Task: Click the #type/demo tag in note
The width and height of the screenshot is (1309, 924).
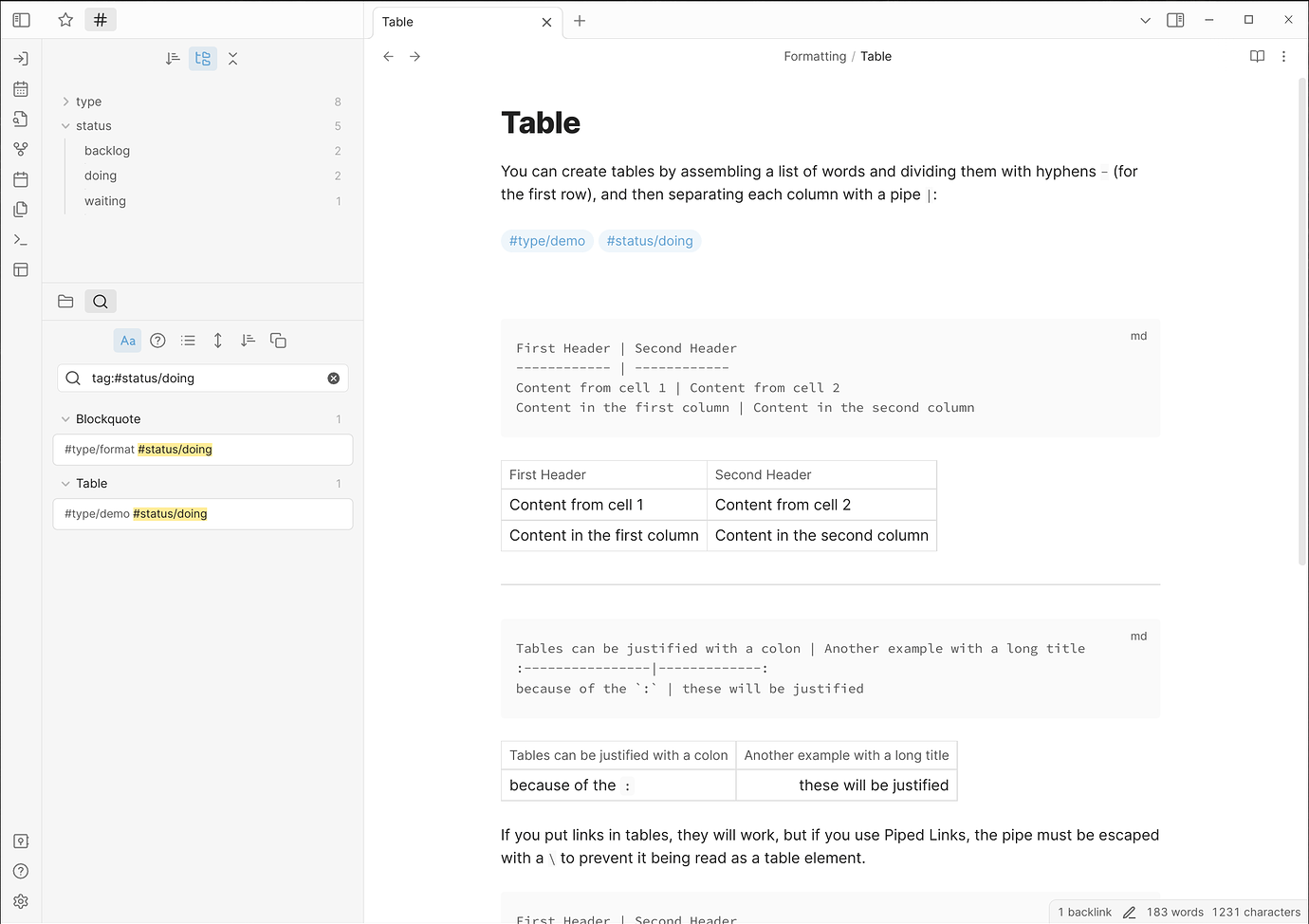Action: 546,241
